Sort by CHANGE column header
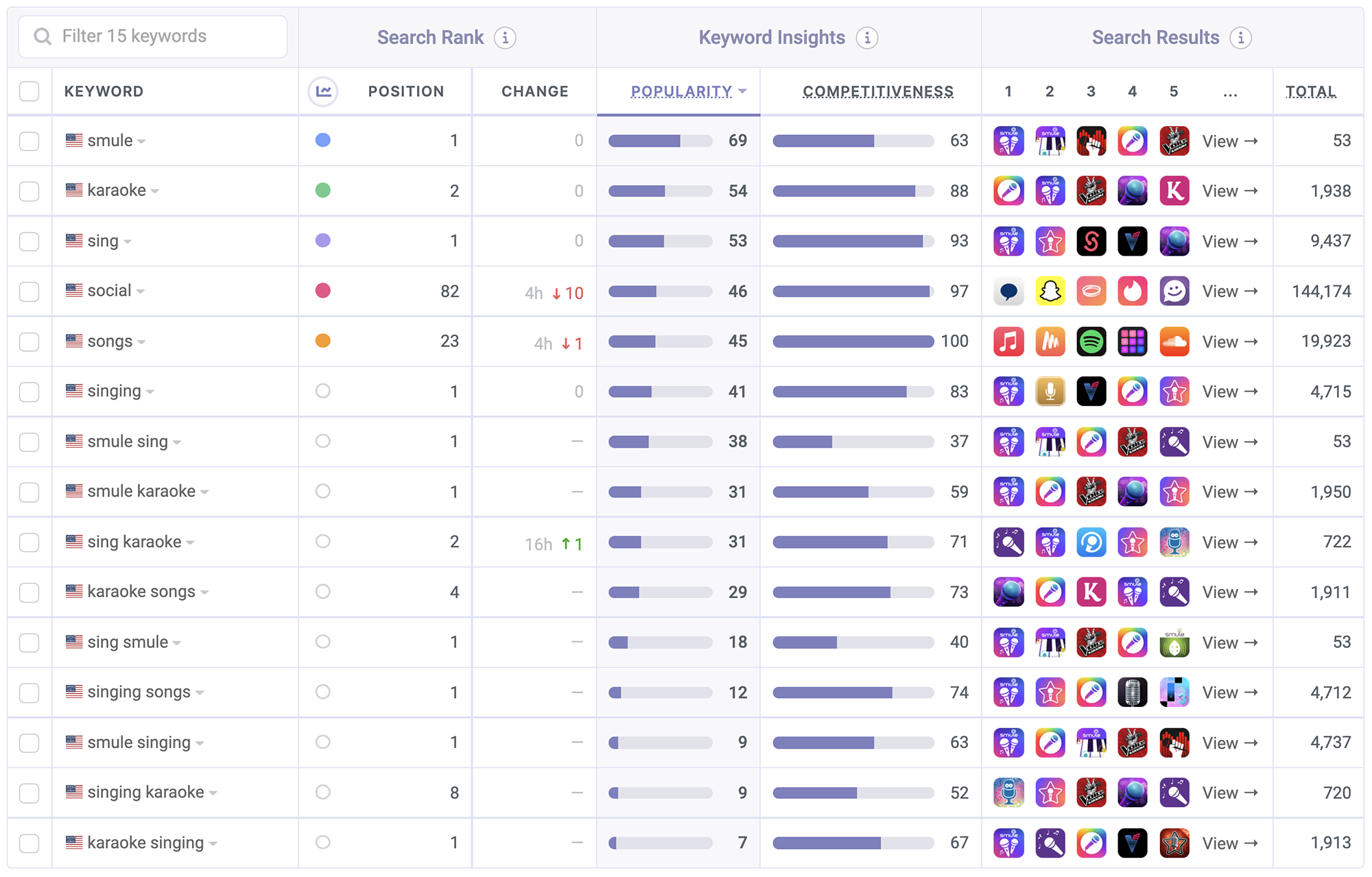The width and height of the screenshot is (1372, 877). 535,91
